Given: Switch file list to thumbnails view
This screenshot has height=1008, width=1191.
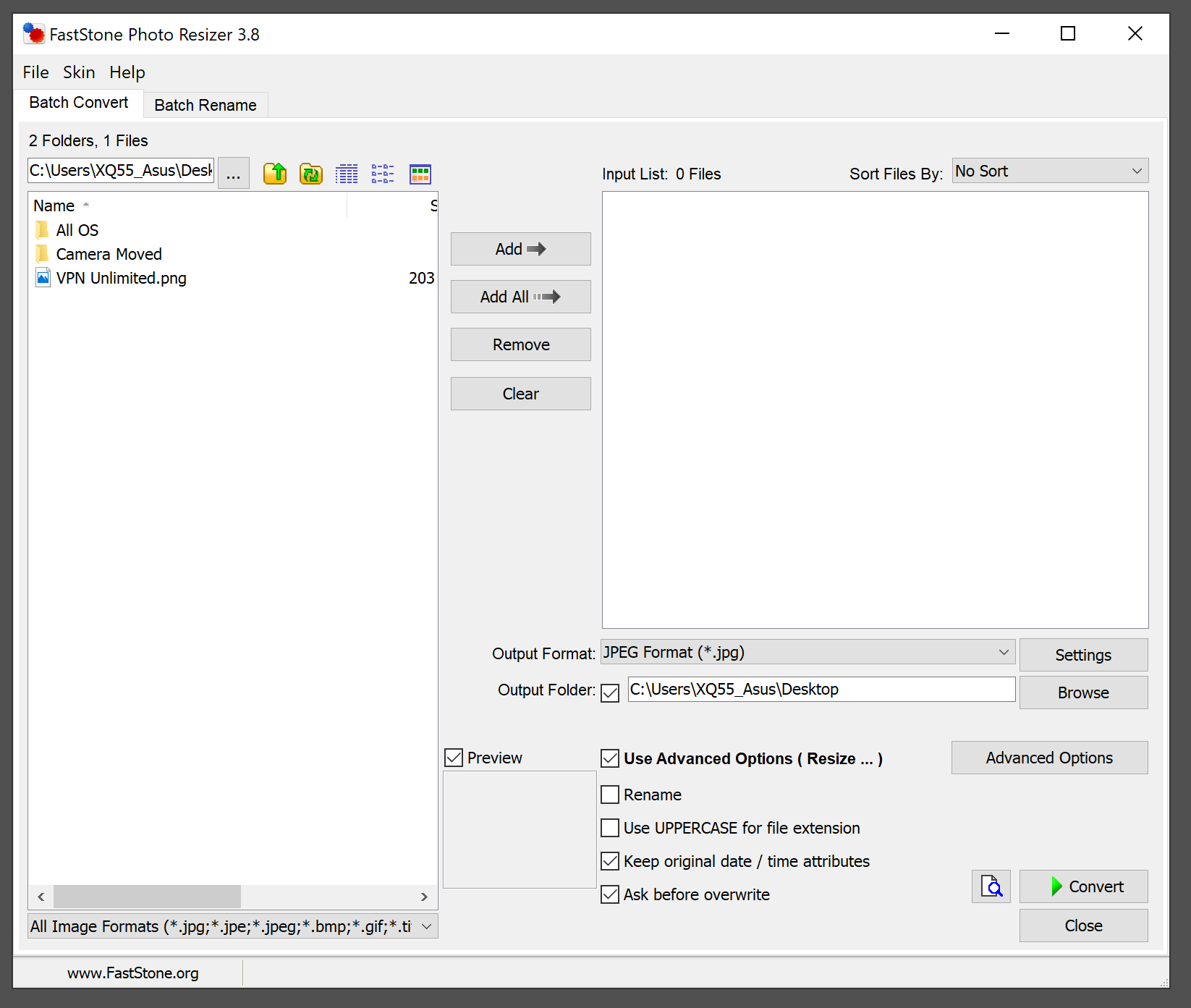Looking at the screenshot, I should [x=420, y=174].
